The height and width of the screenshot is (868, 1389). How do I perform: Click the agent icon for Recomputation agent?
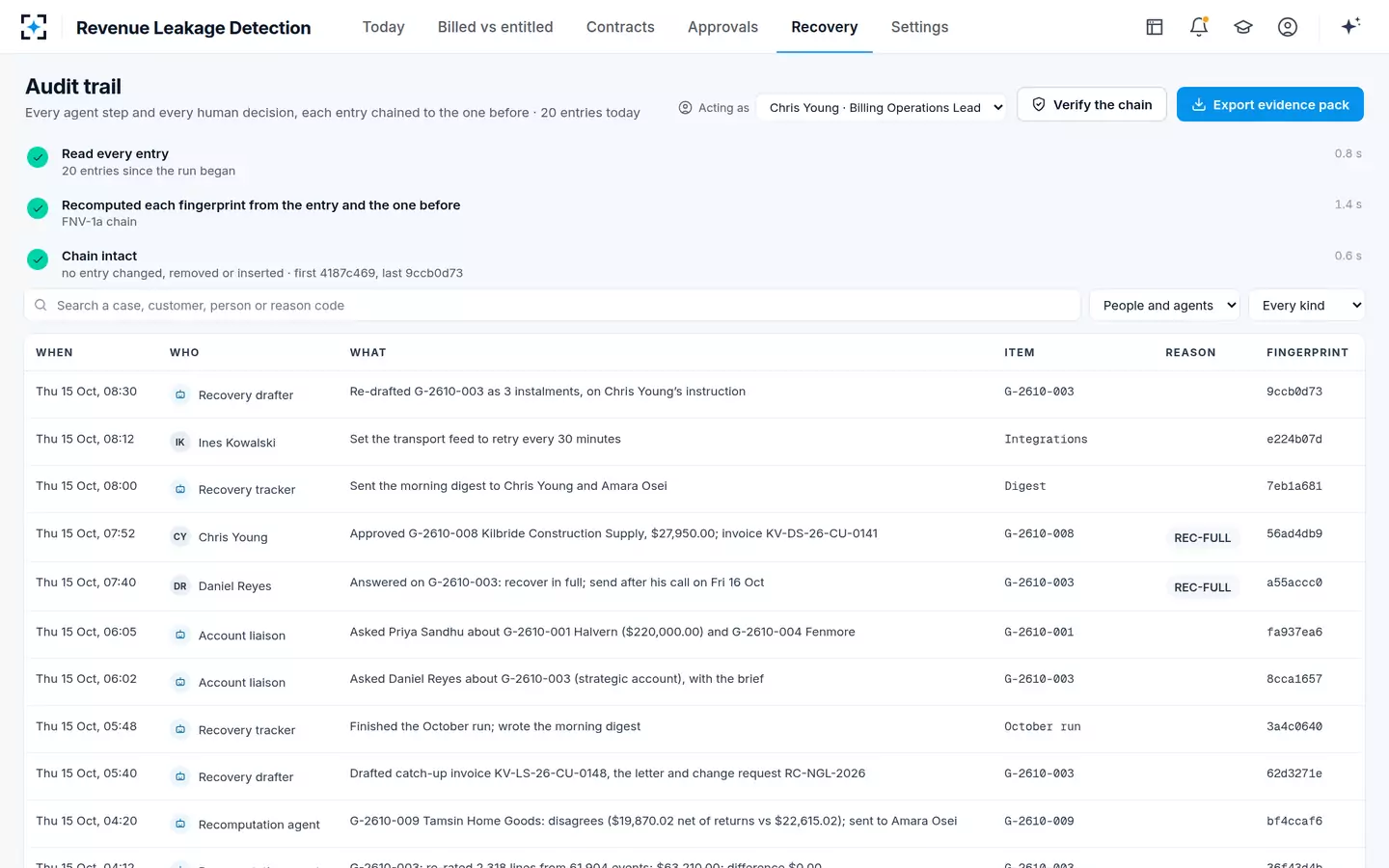point(180,825)
